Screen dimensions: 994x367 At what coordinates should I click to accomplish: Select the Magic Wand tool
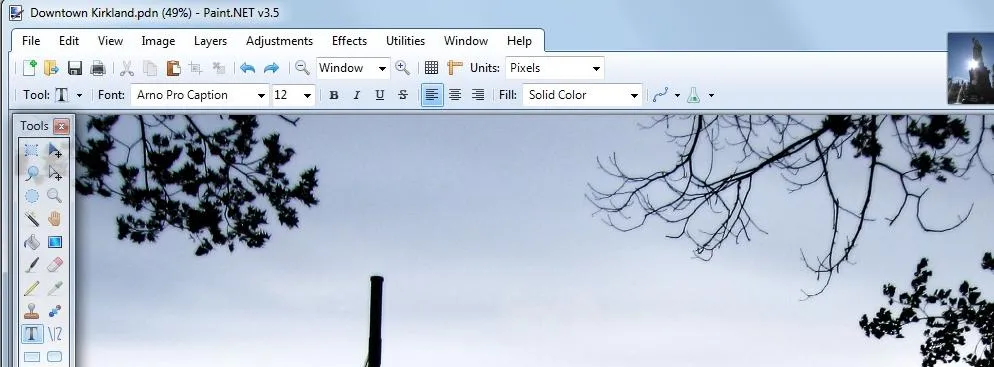point(31,219)
